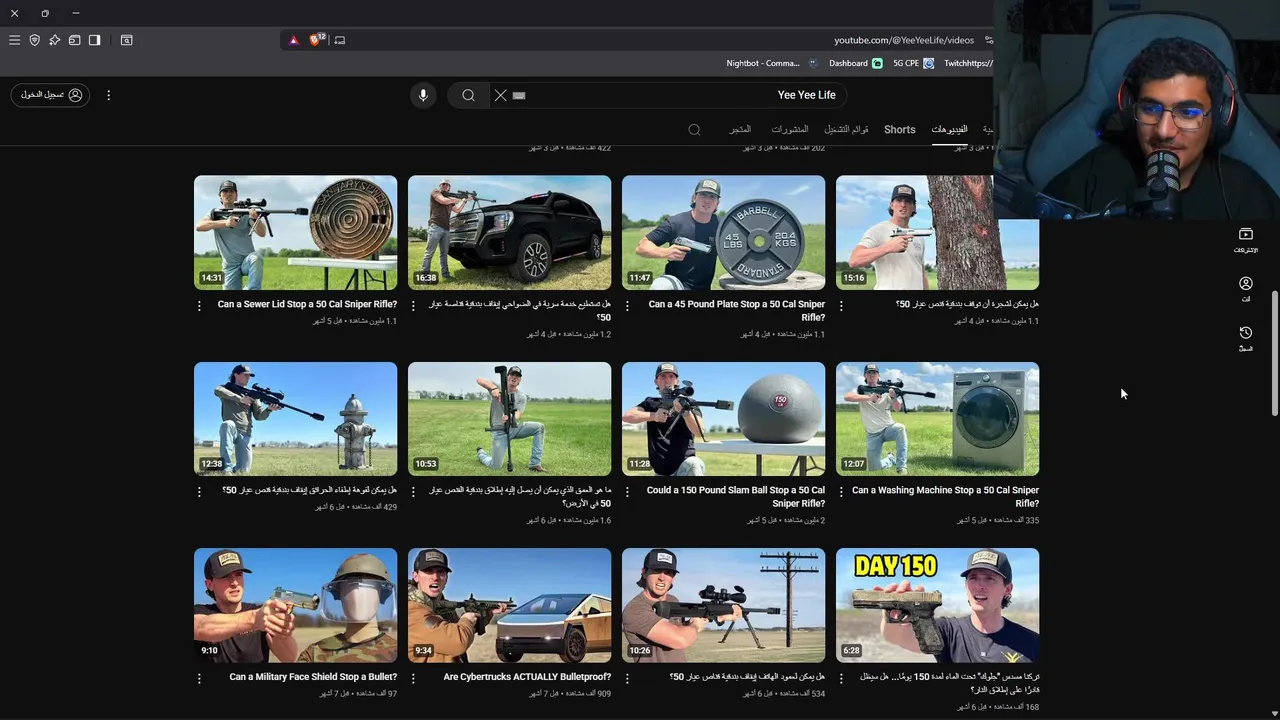
Task: Click the Brave VPN shield toolbar icon
Action: pos(34,40)
